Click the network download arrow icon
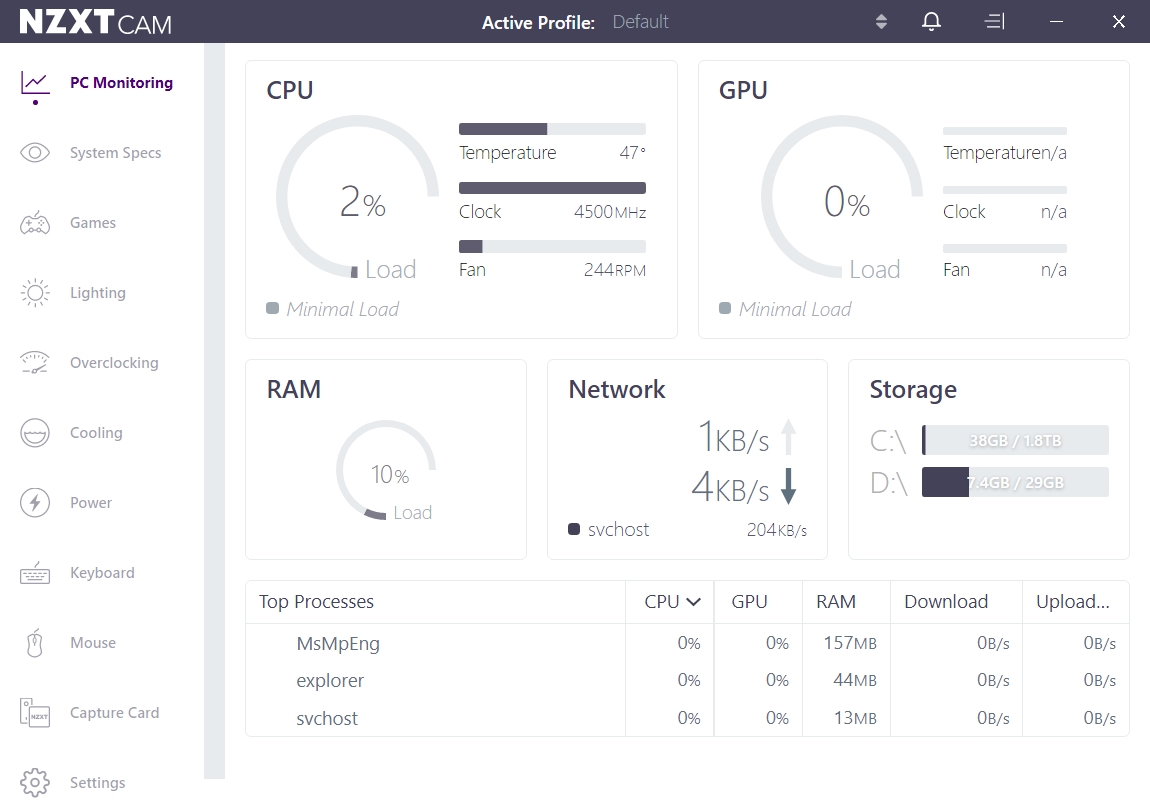1150x800 pixels. 788,486
